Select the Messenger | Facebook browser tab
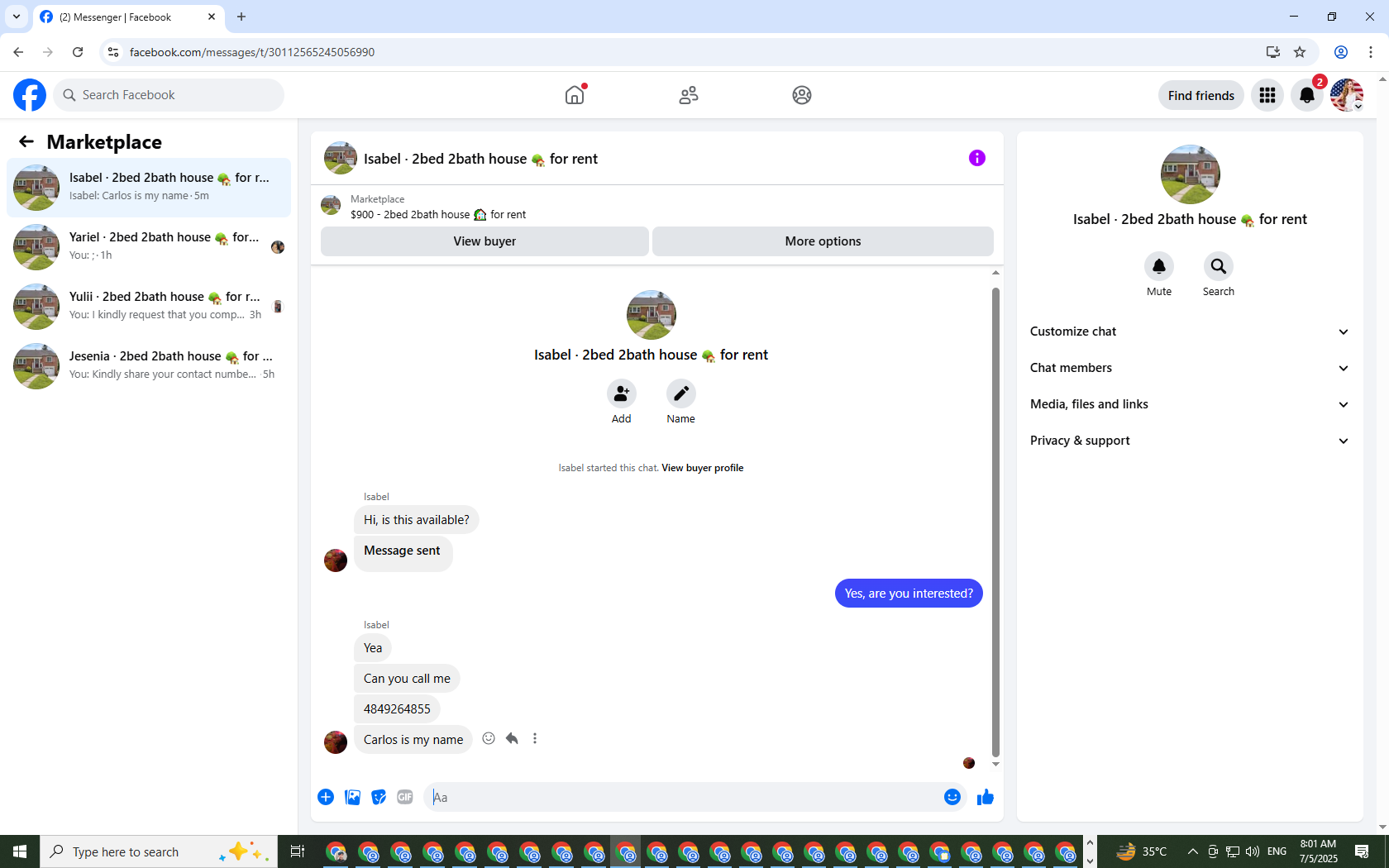The width and height of the screenshot is (1389, 868). click(x=128, y=17)
